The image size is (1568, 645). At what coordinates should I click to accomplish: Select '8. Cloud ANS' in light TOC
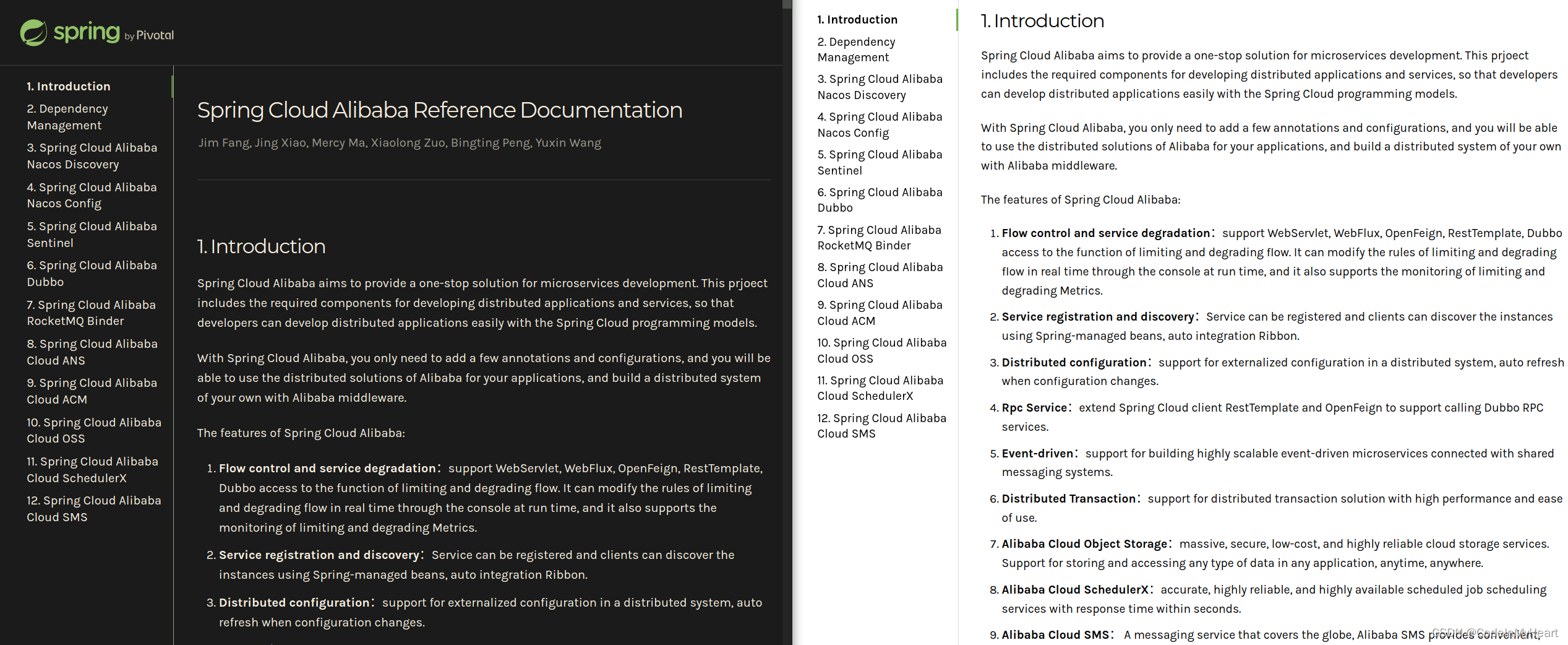click(x=880, y=275)
